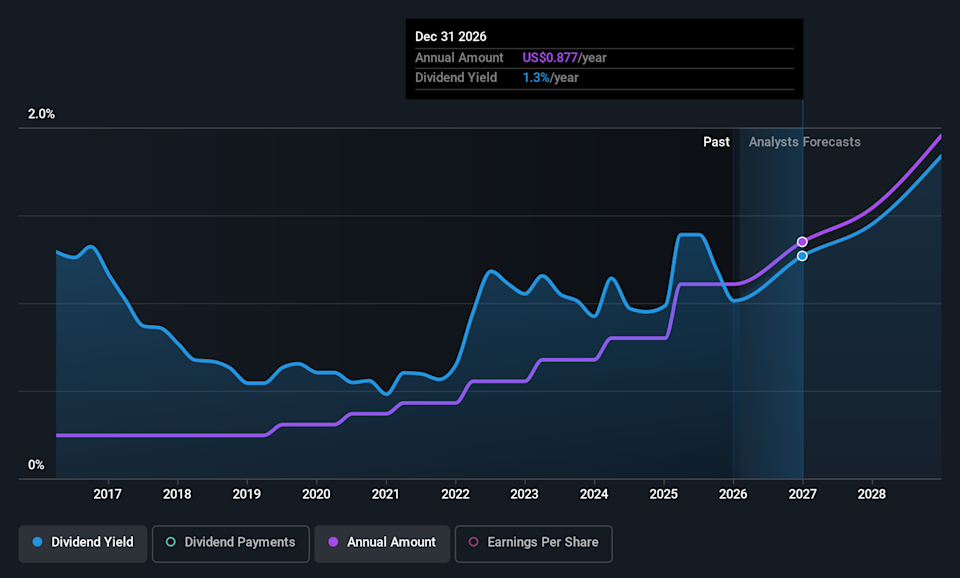Image resolution: width=960 pixels, height=578 pixels.
Task: Click the Dec 31 2026 tooltip header
Action: pos(450,36)
